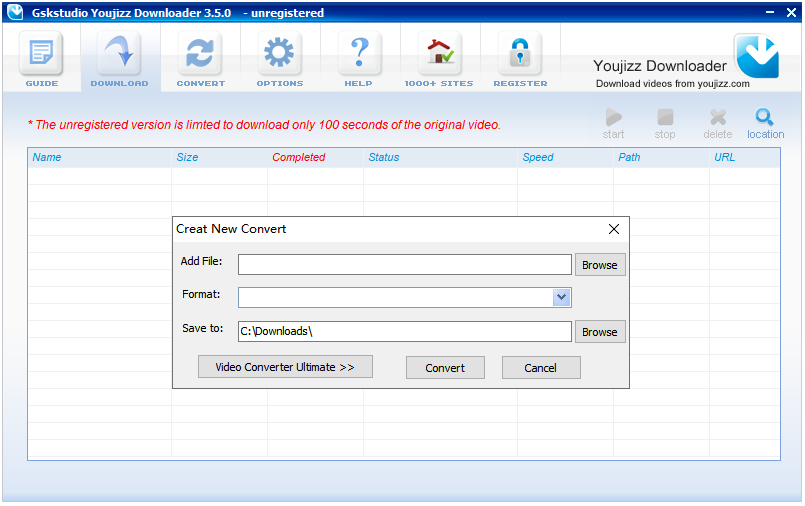Click the app icon in title bar
The width and height of the screenshot is (805, 506).
(x=15, y=12)
